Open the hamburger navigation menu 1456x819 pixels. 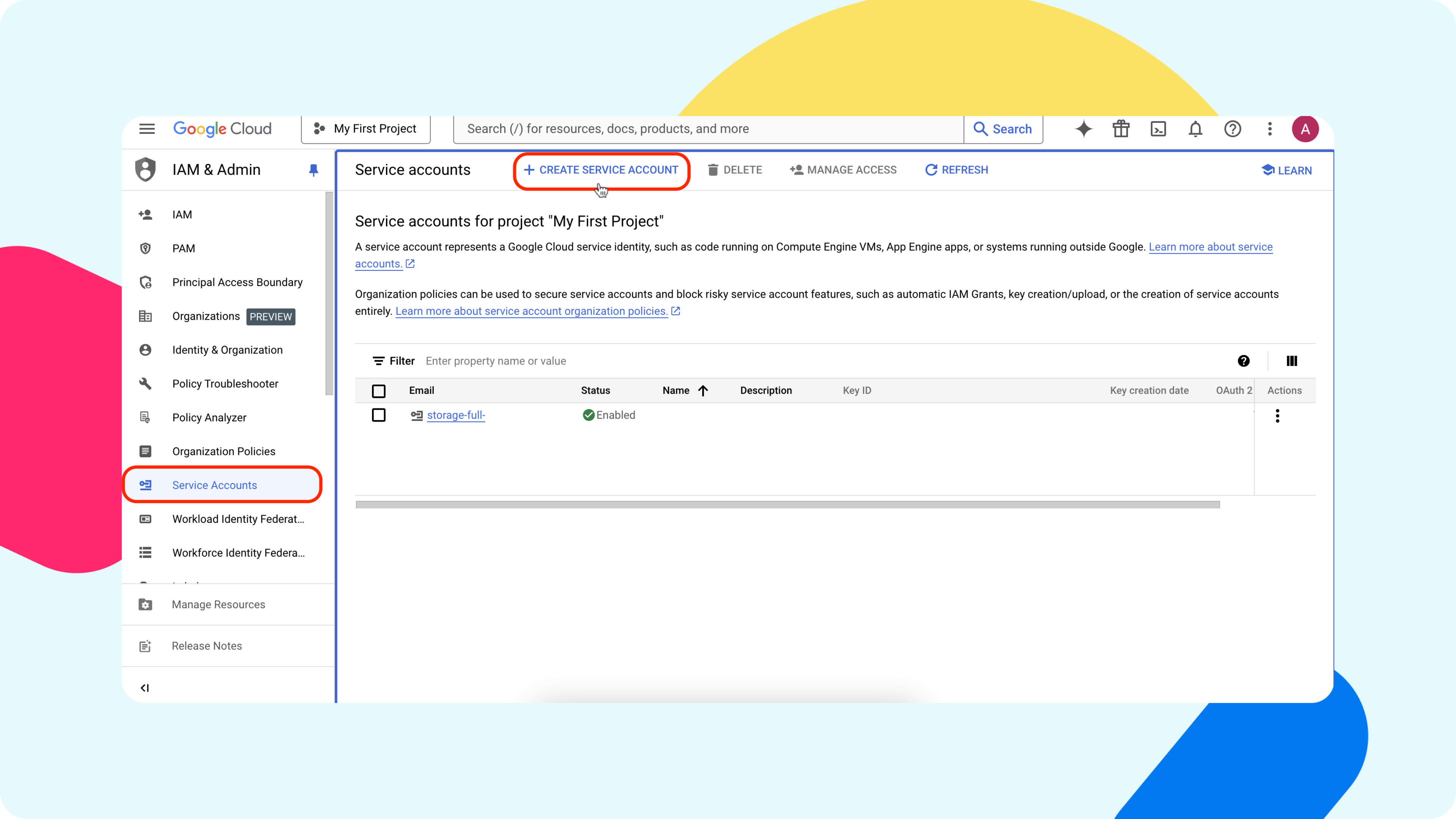coord(147,129)
